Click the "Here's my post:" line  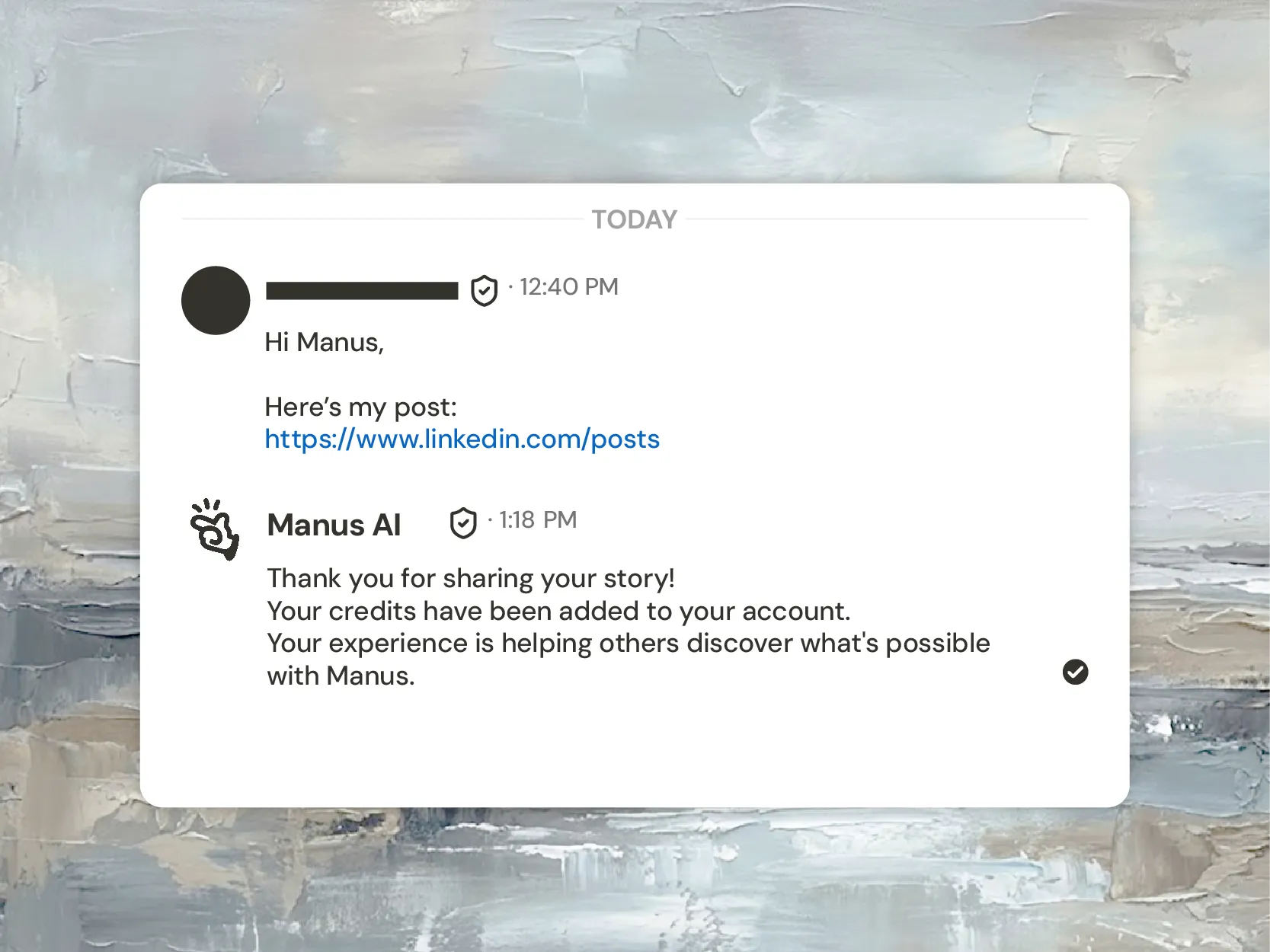pos(360,407)
